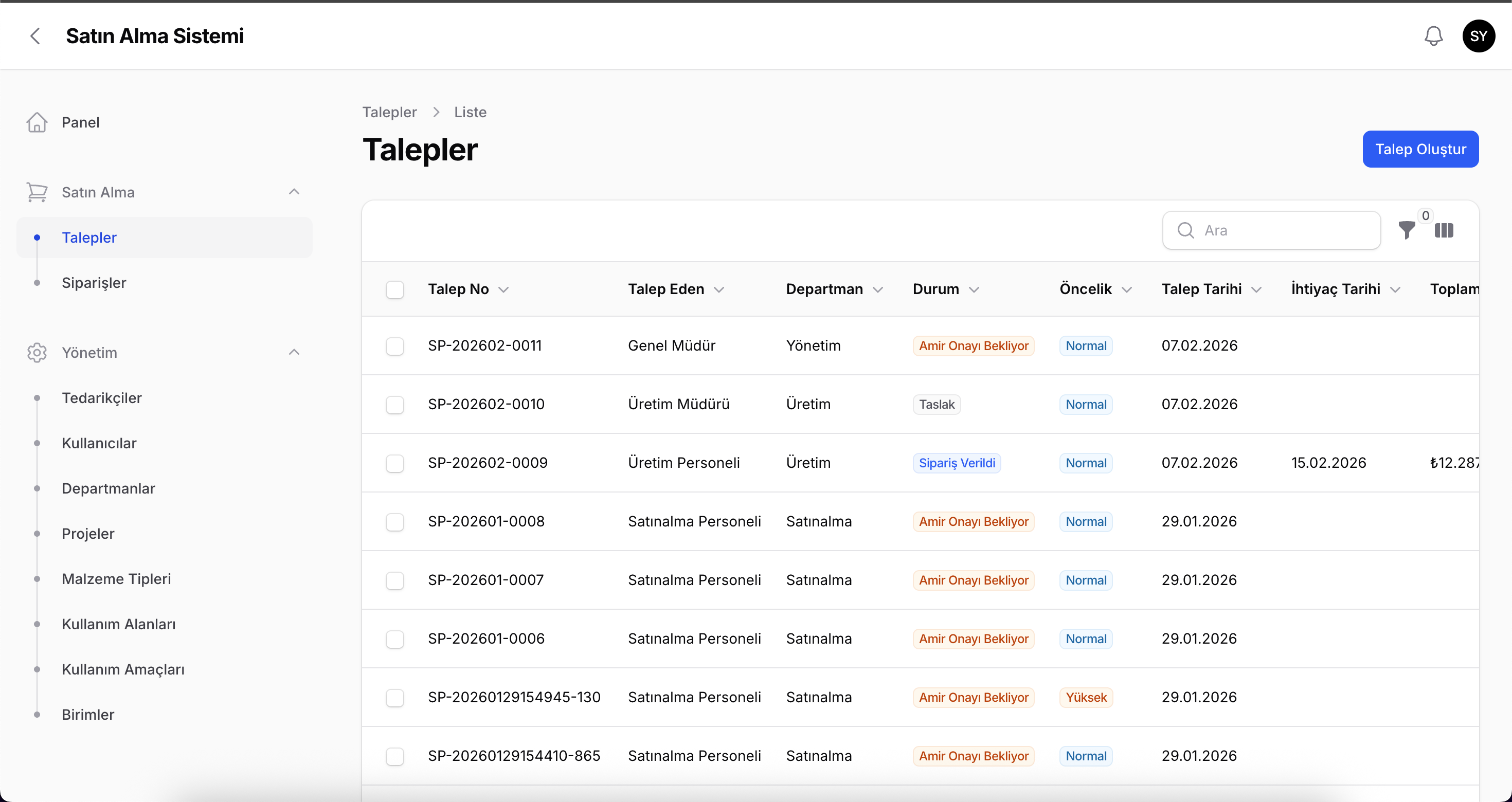Select Siparişler from the sidebar

tap(94, 283)
